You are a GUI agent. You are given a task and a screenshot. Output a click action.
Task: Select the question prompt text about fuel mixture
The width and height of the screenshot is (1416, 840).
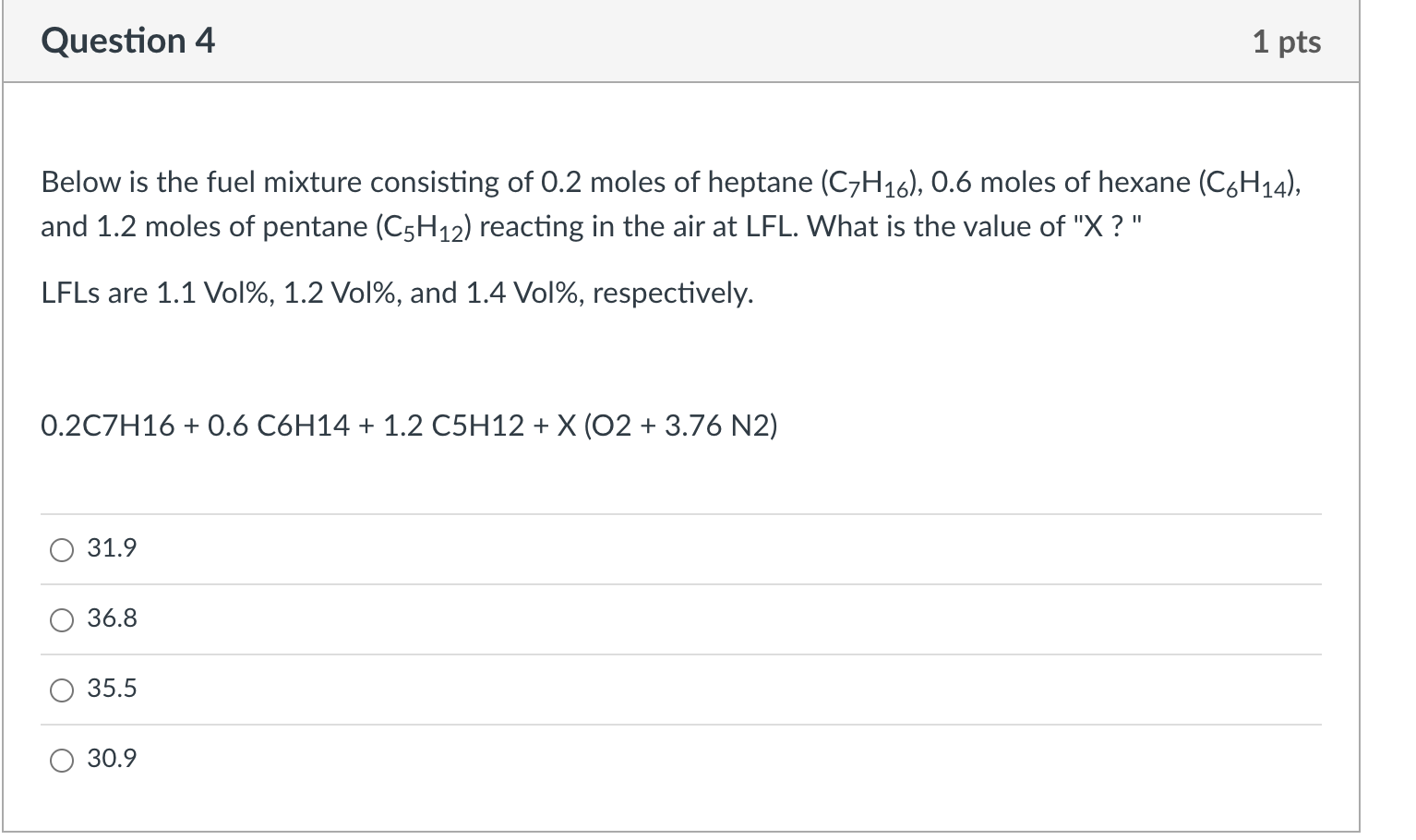pos(646,203)
